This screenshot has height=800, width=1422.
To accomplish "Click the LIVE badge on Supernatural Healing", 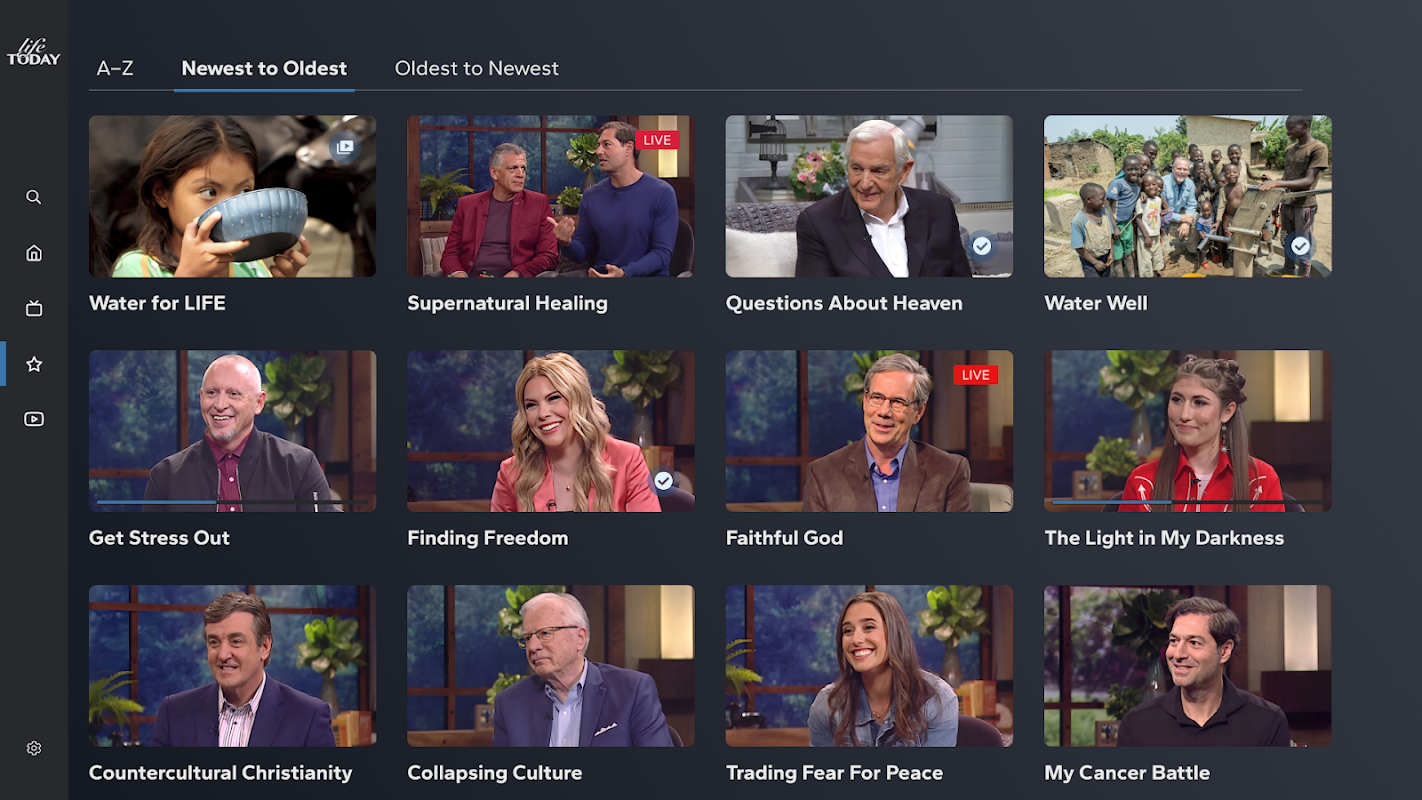I will (657, 140).
